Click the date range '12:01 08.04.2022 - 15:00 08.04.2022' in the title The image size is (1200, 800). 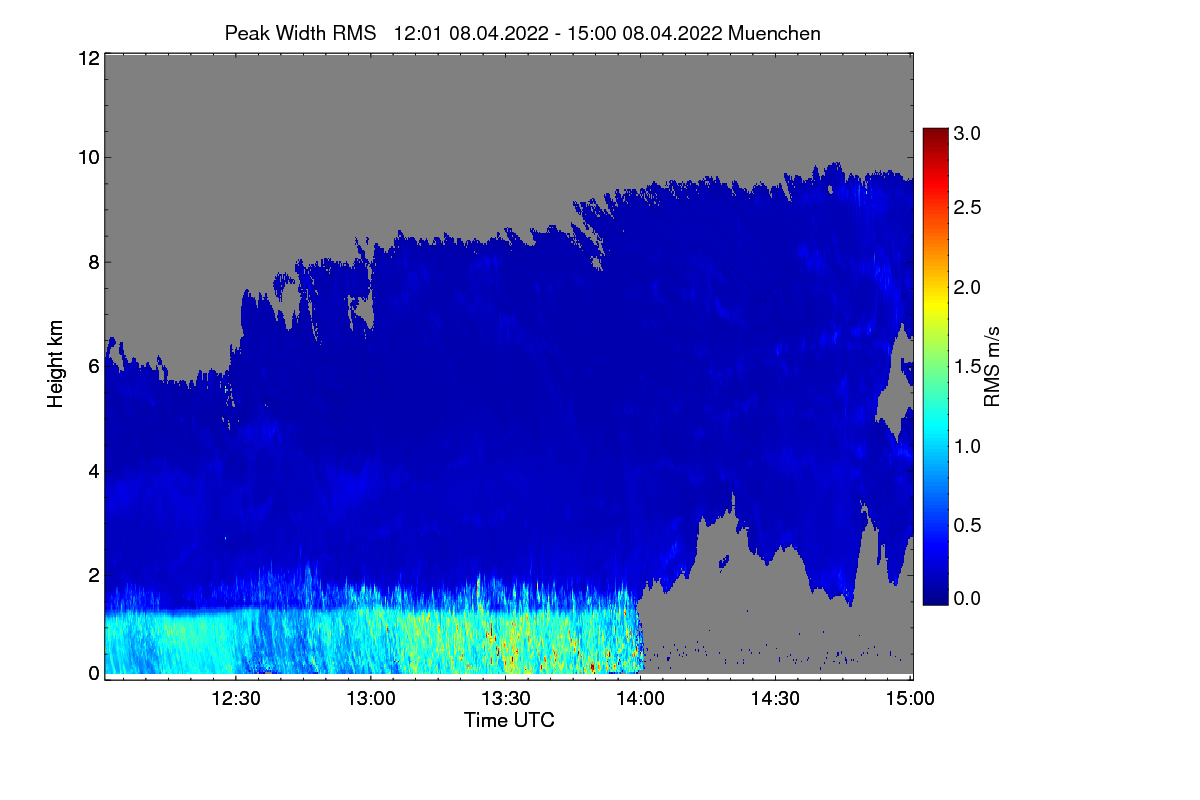559,33
